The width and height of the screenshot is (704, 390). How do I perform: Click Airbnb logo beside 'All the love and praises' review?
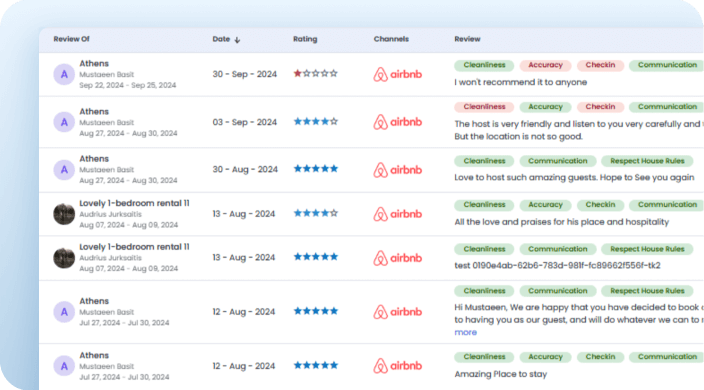(397, 214)
